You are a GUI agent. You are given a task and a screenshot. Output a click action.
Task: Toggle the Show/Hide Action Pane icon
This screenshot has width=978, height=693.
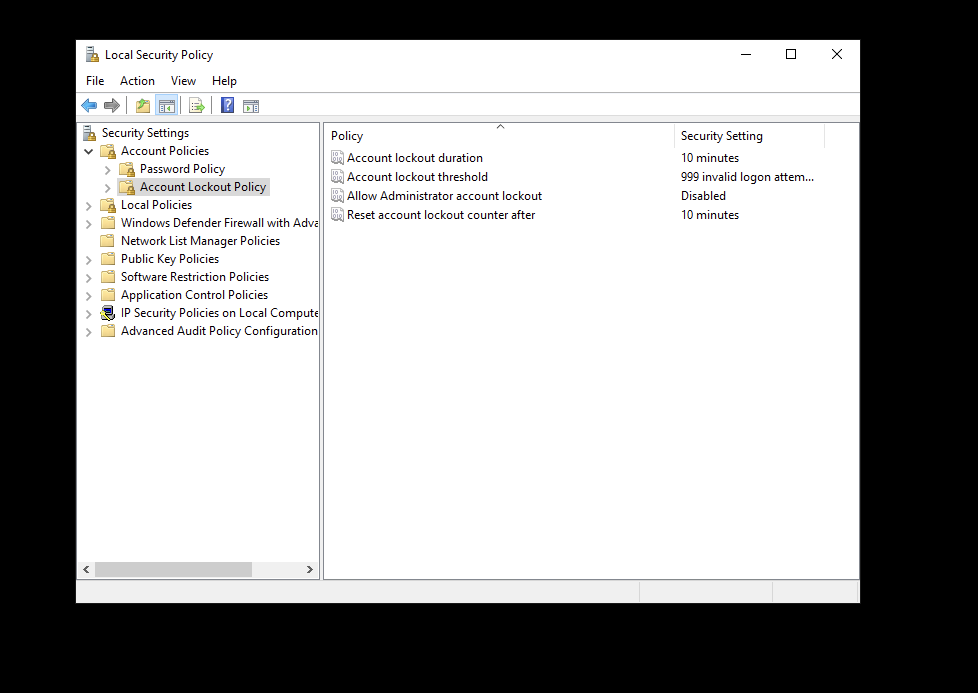251,106
